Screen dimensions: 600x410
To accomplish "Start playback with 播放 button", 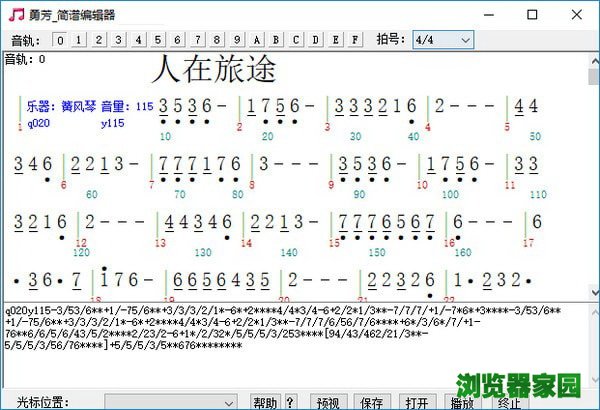I will coord(462,402).
